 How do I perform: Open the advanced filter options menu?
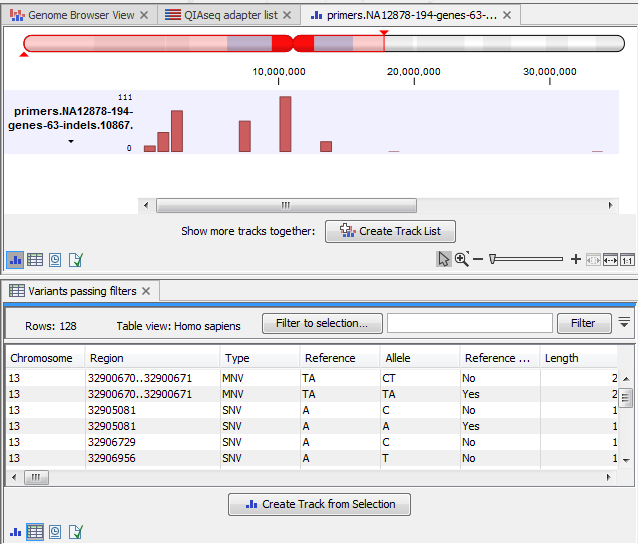[x=624, y=322]
